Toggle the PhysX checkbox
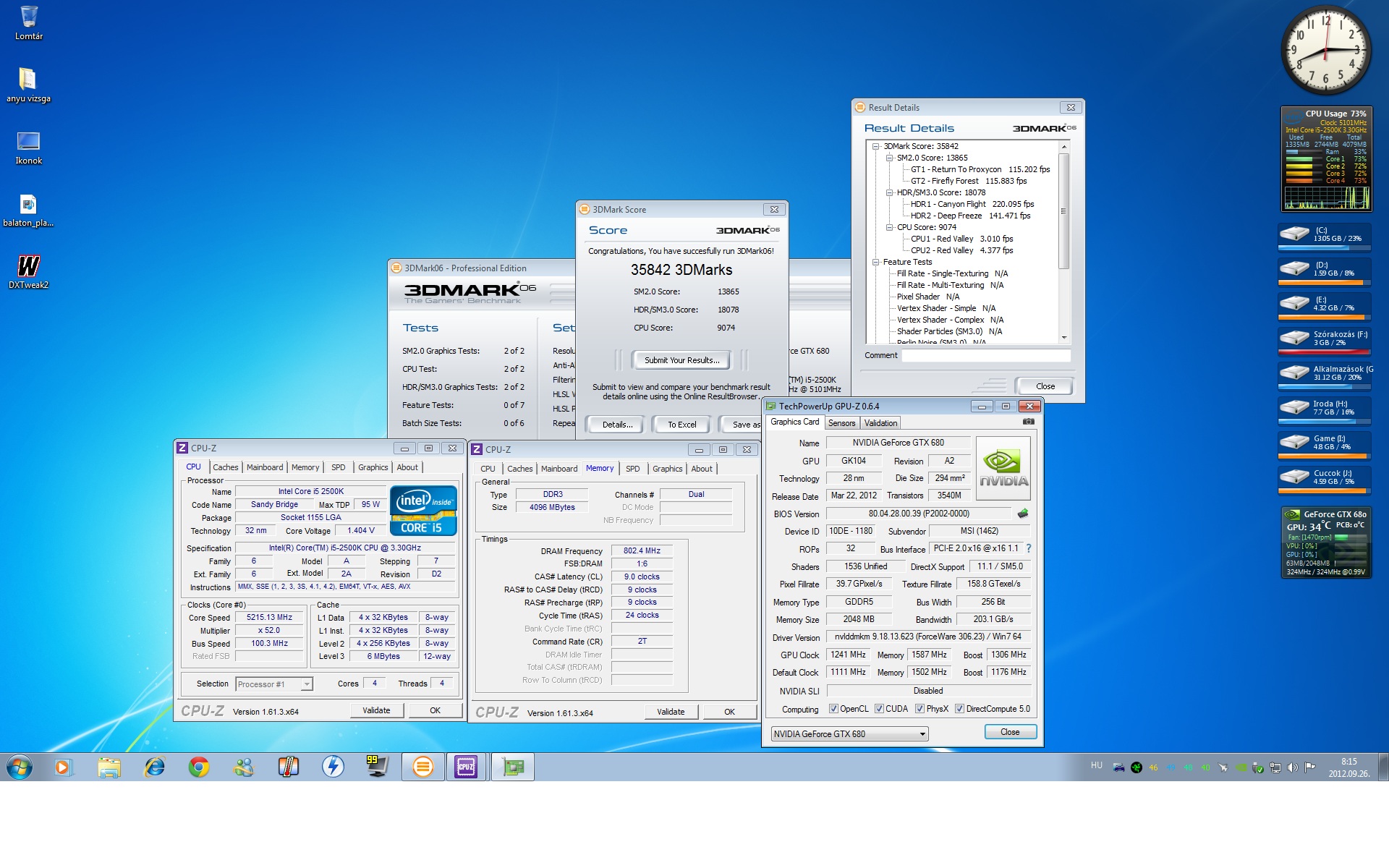Screen dimensions: 1389x868 (x=919, y=709)
